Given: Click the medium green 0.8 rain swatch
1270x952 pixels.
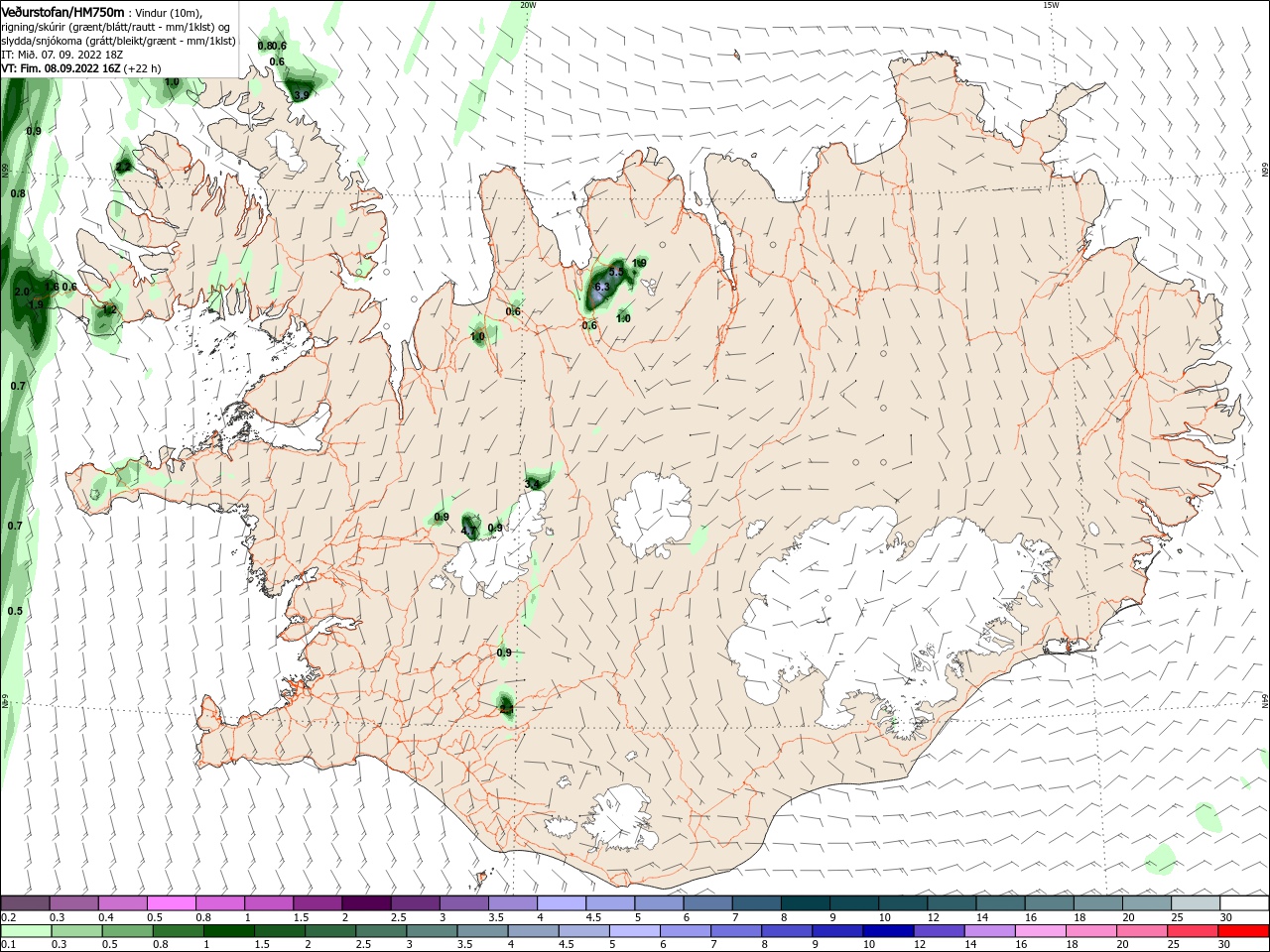Looking at the screenshot, I should click(179, 931).
